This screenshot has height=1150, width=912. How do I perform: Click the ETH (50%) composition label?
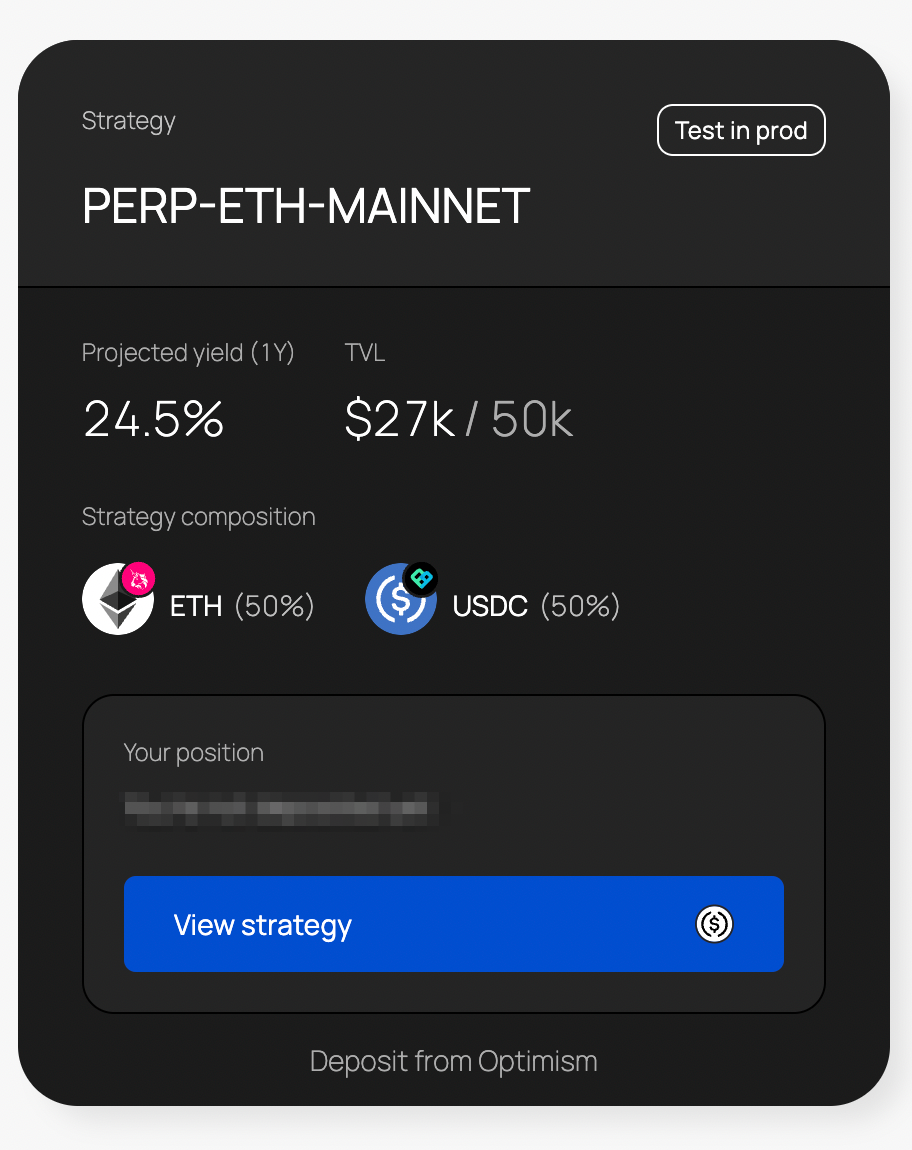tap(242, 606)
